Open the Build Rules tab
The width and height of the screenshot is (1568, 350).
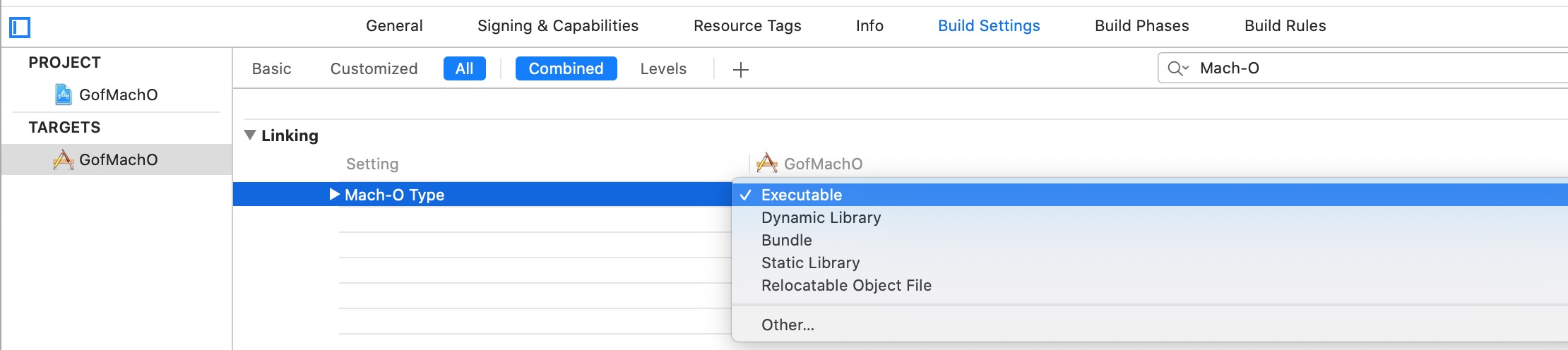[x=1285, y=26]
